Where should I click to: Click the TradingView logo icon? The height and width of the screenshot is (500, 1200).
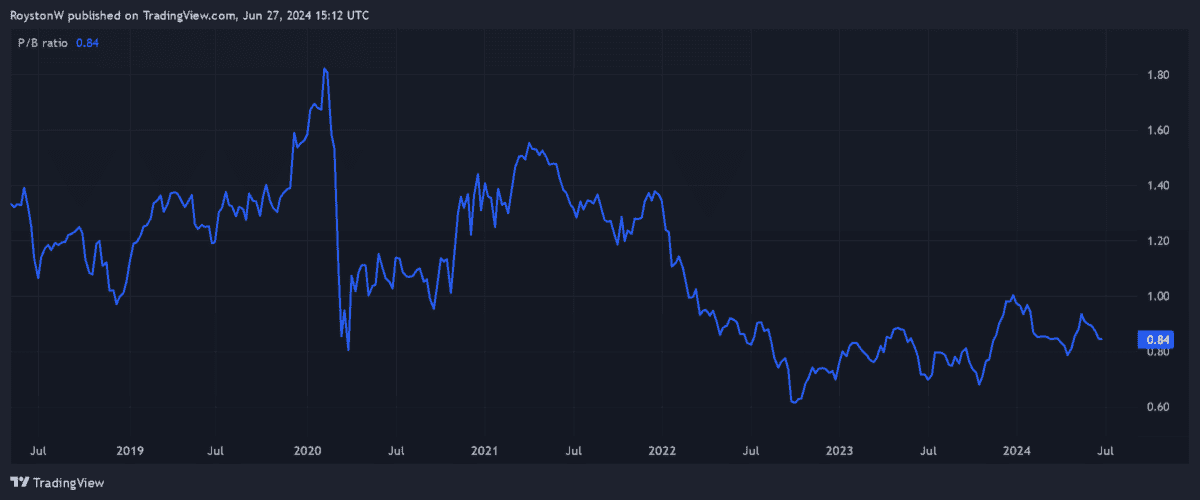pyautogui.click(x=20, y=482)
